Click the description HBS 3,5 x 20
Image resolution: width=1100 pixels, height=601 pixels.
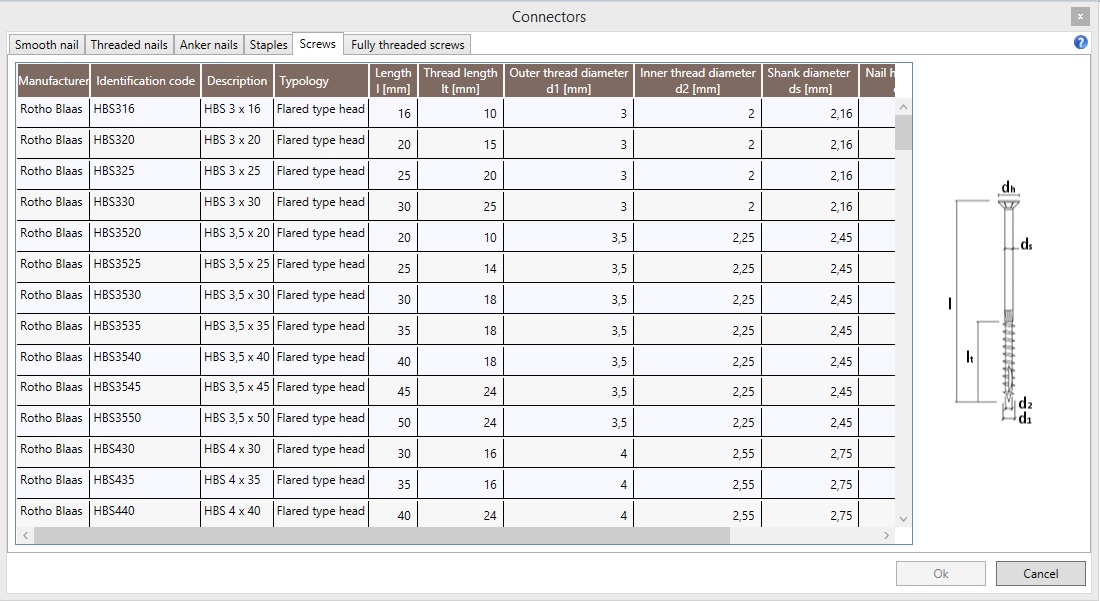(x=237, y=236)
